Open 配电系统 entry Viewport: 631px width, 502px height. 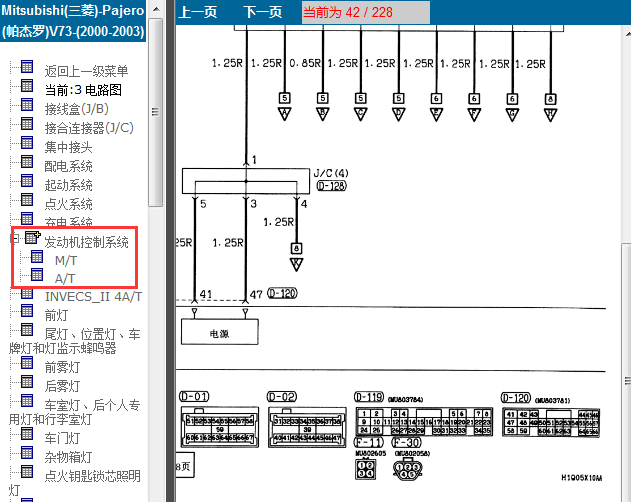(68, 166)
